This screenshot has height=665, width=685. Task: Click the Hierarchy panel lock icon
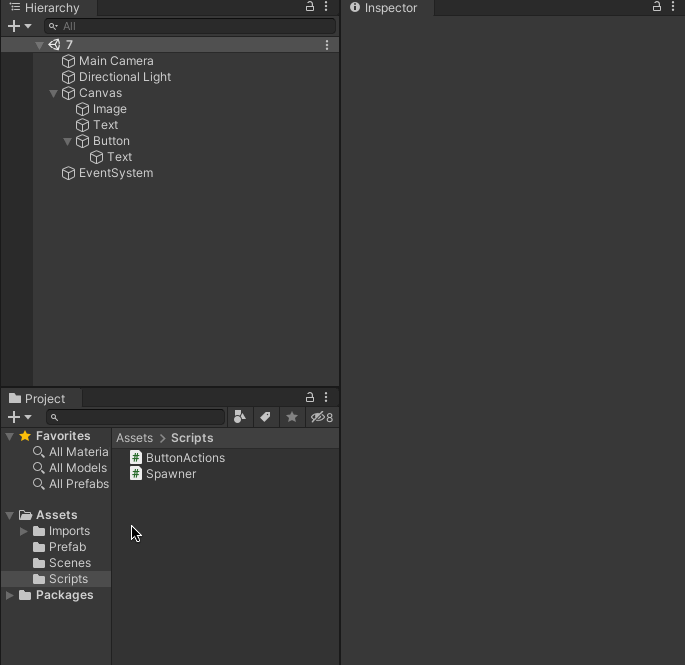pos(310,7)
